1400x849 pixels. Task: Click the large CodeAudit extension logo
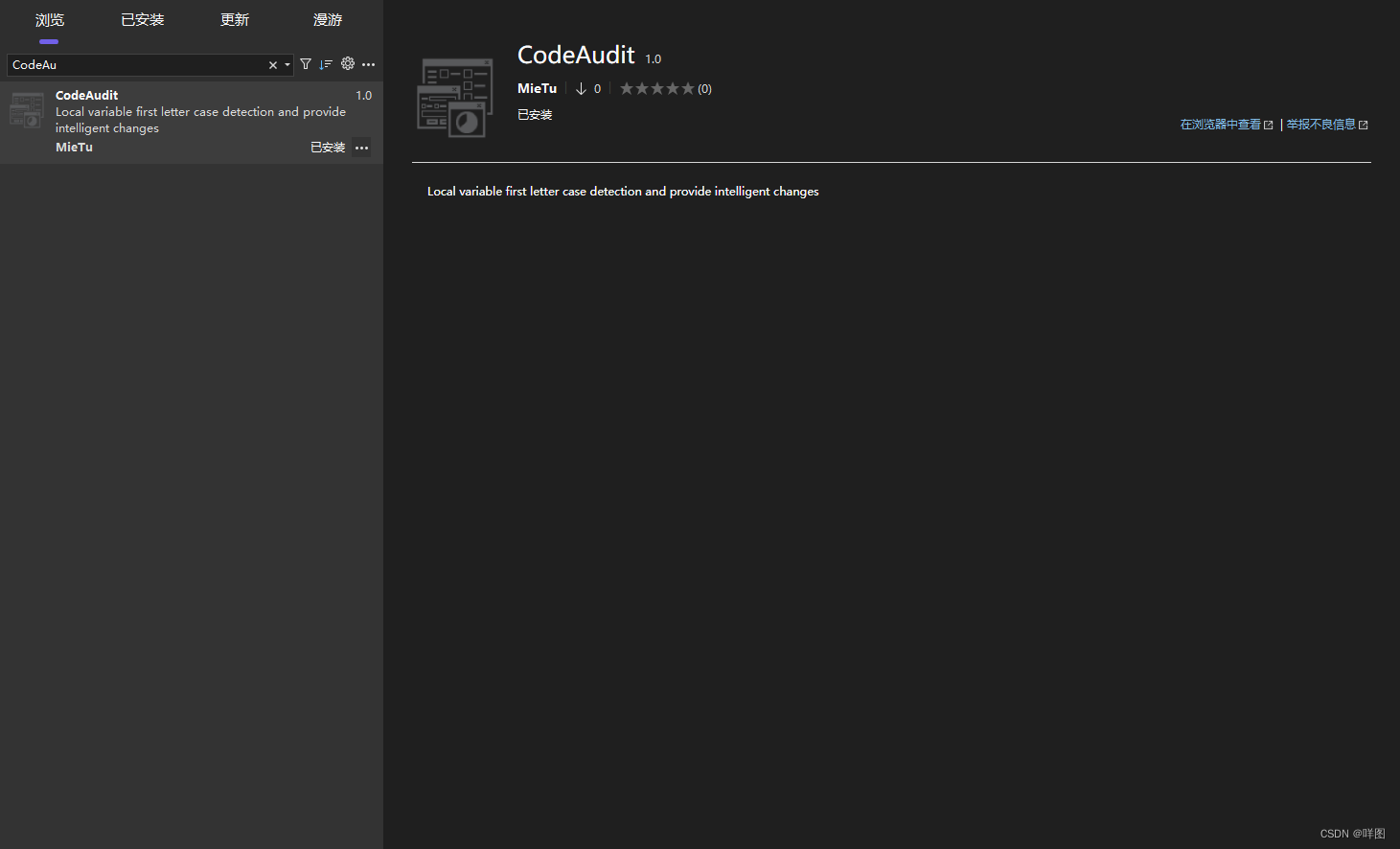tap(455, 98)
